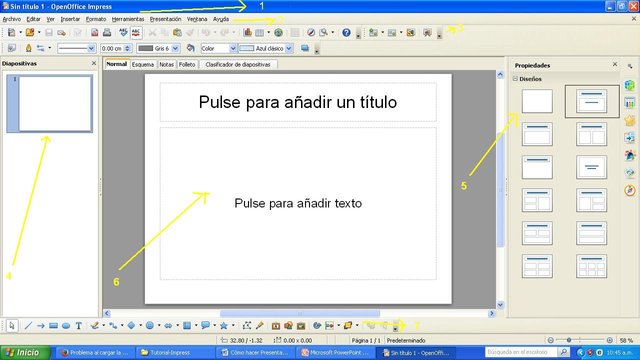The width and height of the screenshot is (640, 360).
Task: Open OpenOffice Help question mark icon
Action: [346, 32]
